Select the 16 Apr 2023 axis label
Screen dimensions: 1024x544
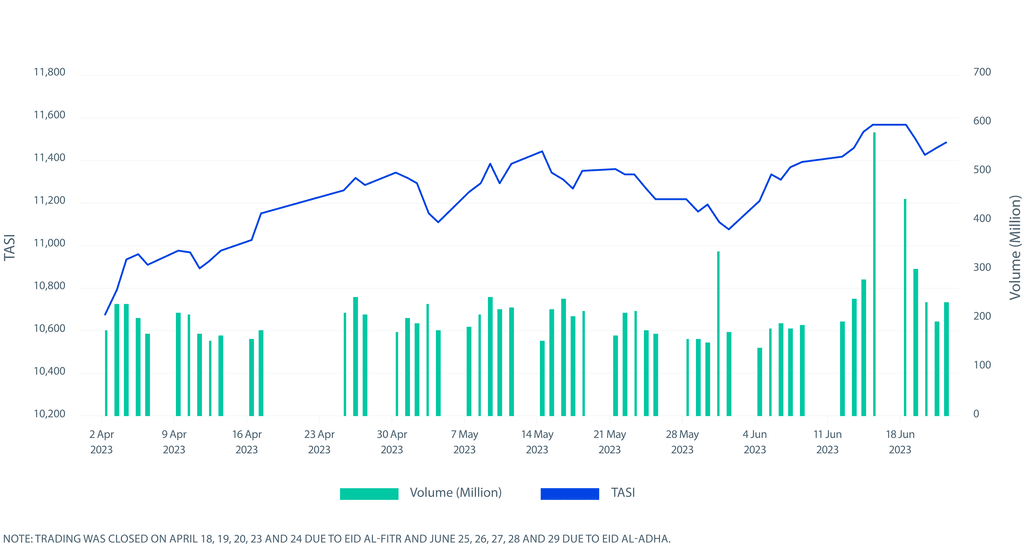(247, 442)
